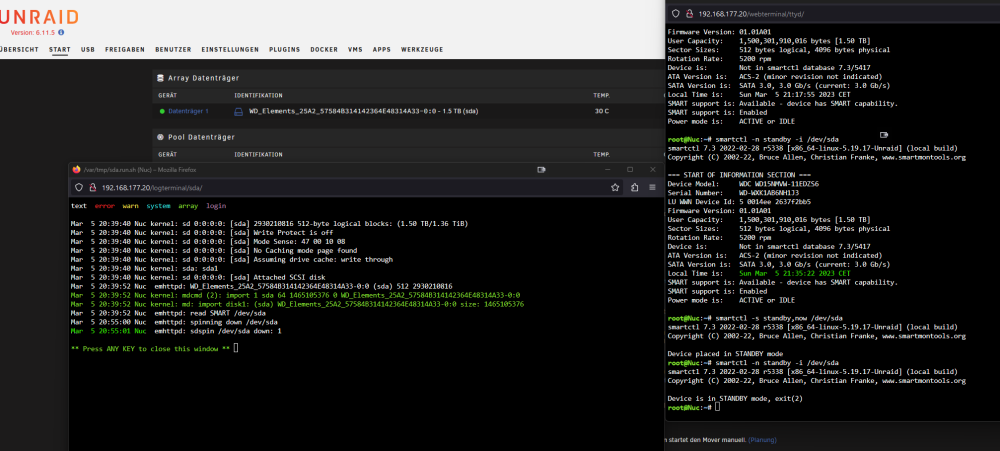Toggle the 'error' log highlight filter
Viewport: 1000px width, 451px height.
tap(105, 206)
